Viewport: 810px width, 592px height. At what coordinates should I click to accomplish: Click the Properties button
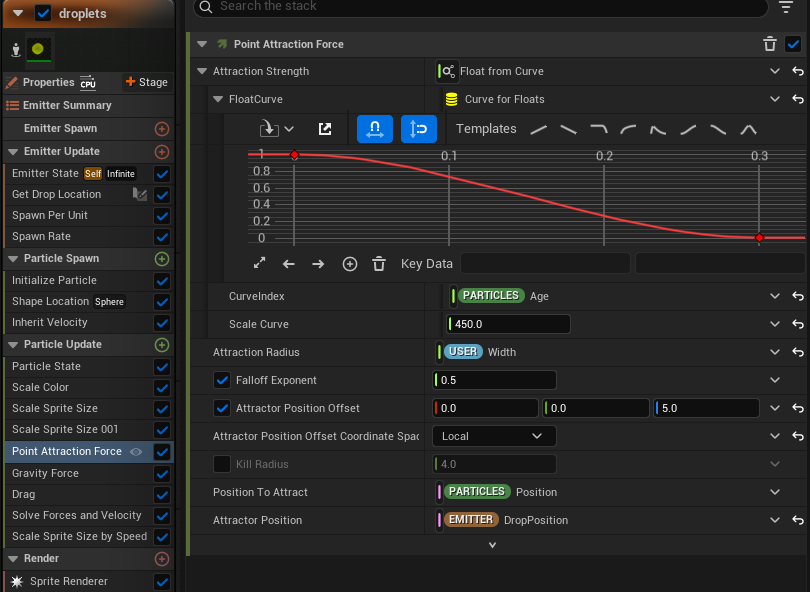pos(48,82)
